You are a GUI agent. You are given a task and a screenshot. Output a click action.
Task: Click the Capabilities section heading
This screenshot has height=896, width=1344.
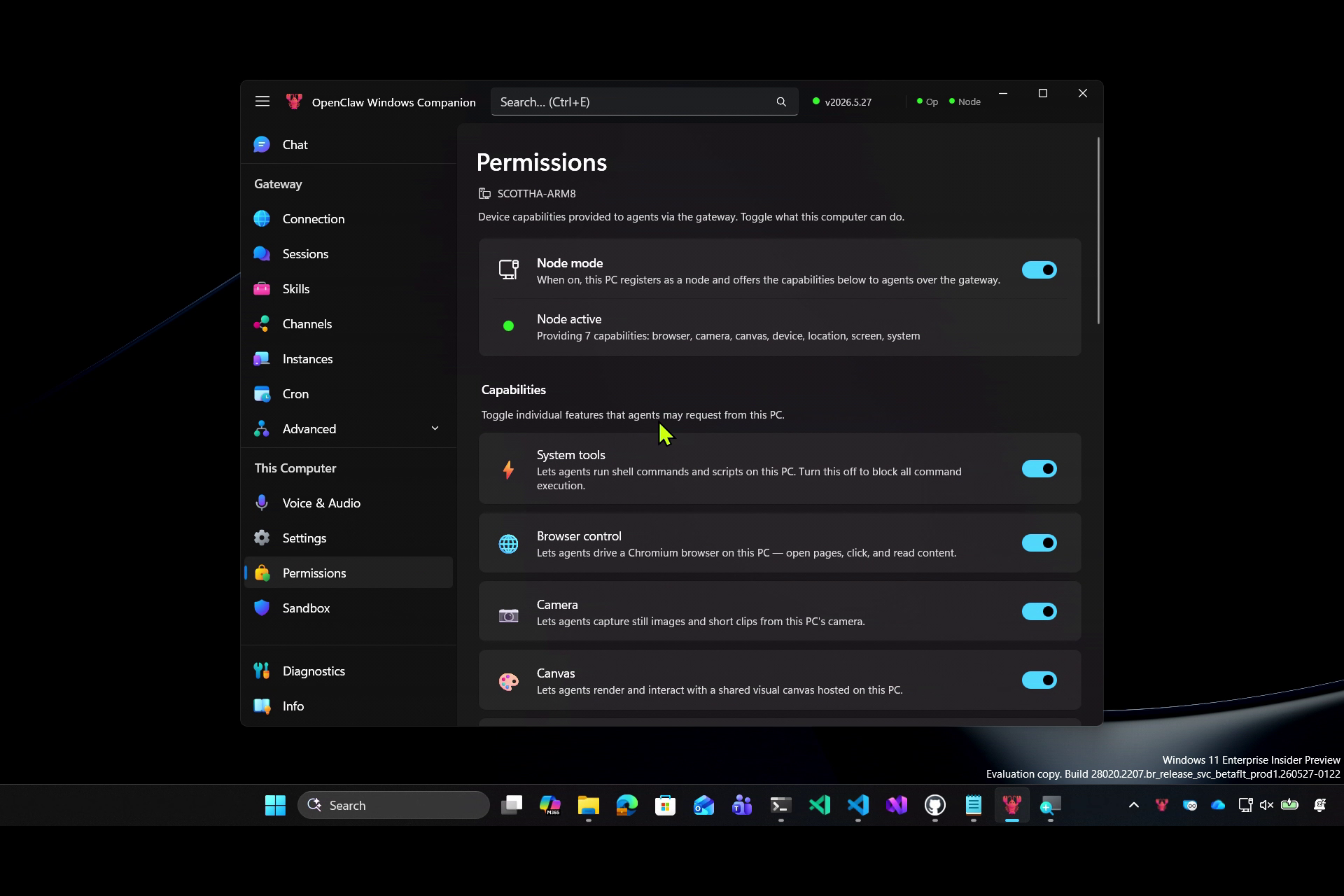(x=514, y=390)
